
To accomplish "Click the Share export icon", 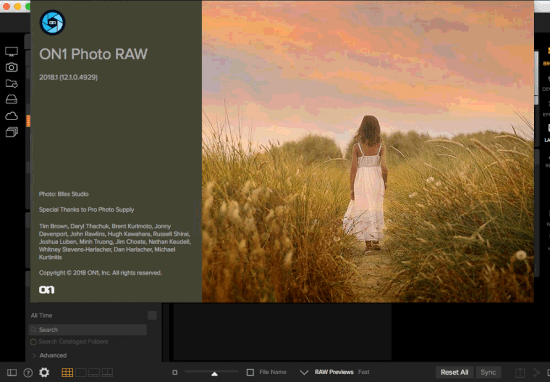I will (520, 373).
